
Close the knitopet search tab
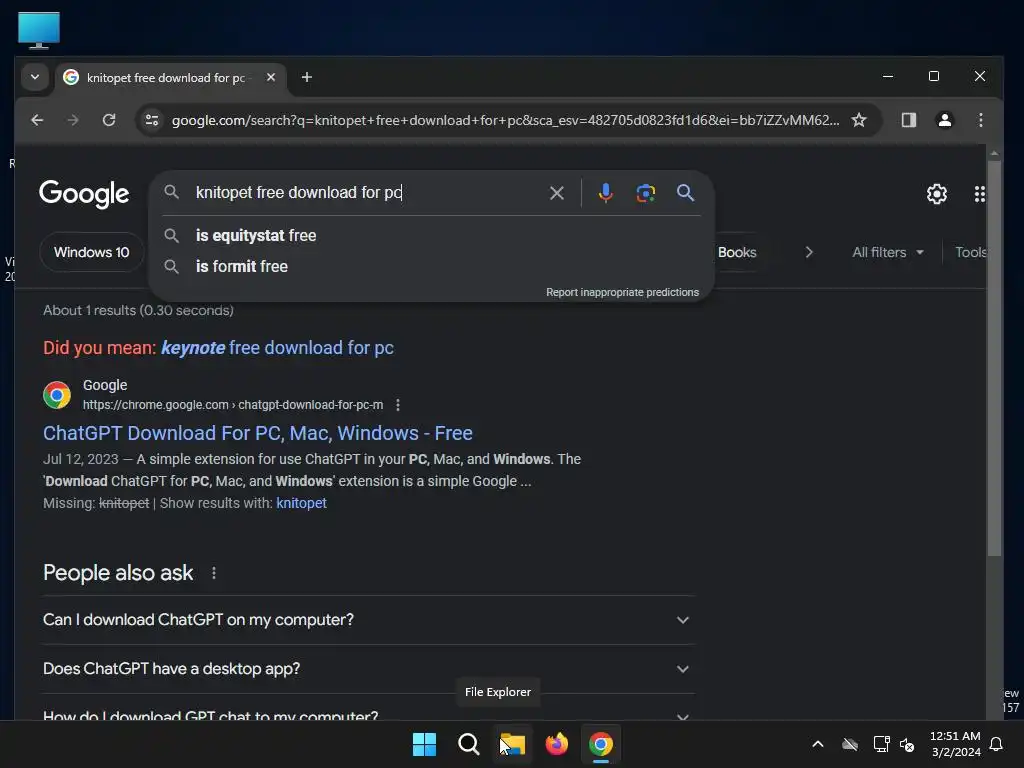click(271, 77)
